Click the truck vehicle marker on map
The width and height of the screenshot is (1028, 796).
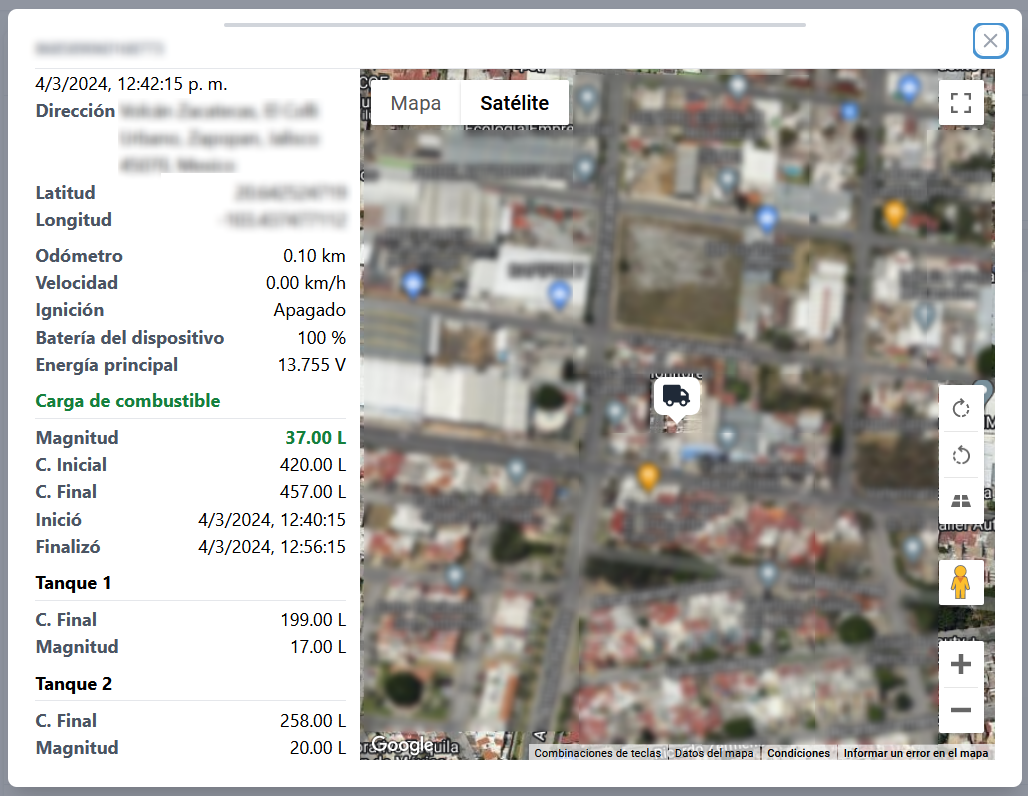point(676,397)
